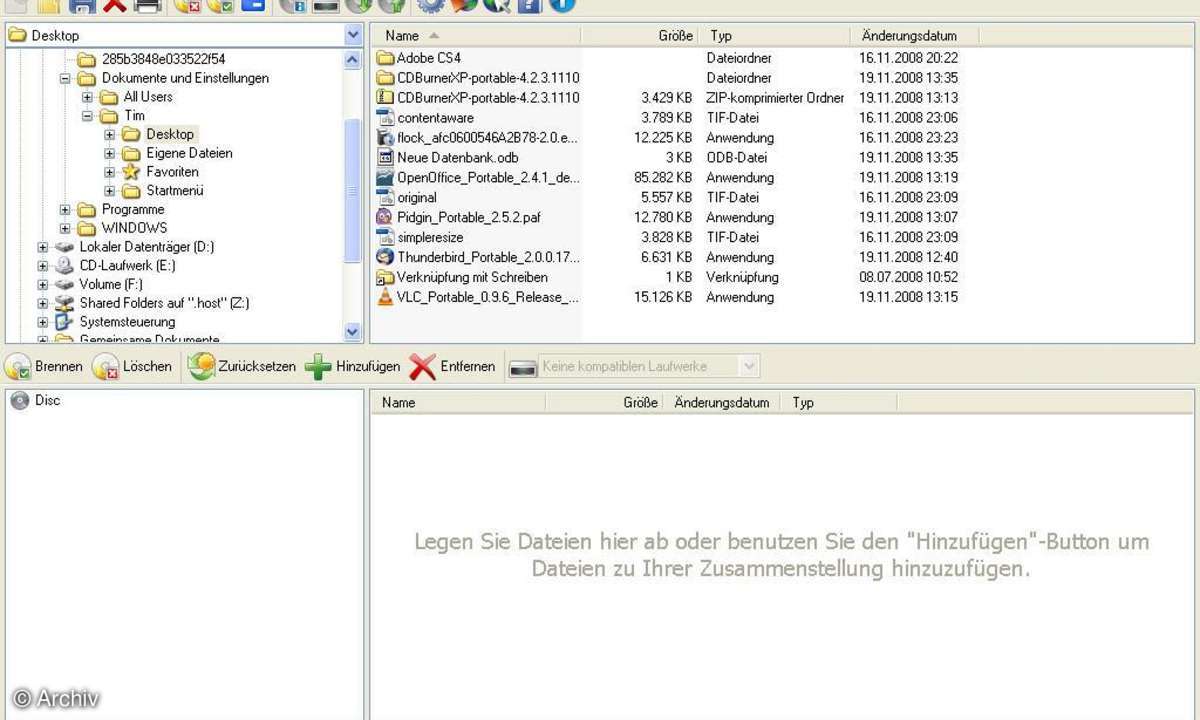Click the blue floppy disk save icon
The width and height of the screenshot is (1200, 720).
82,5
